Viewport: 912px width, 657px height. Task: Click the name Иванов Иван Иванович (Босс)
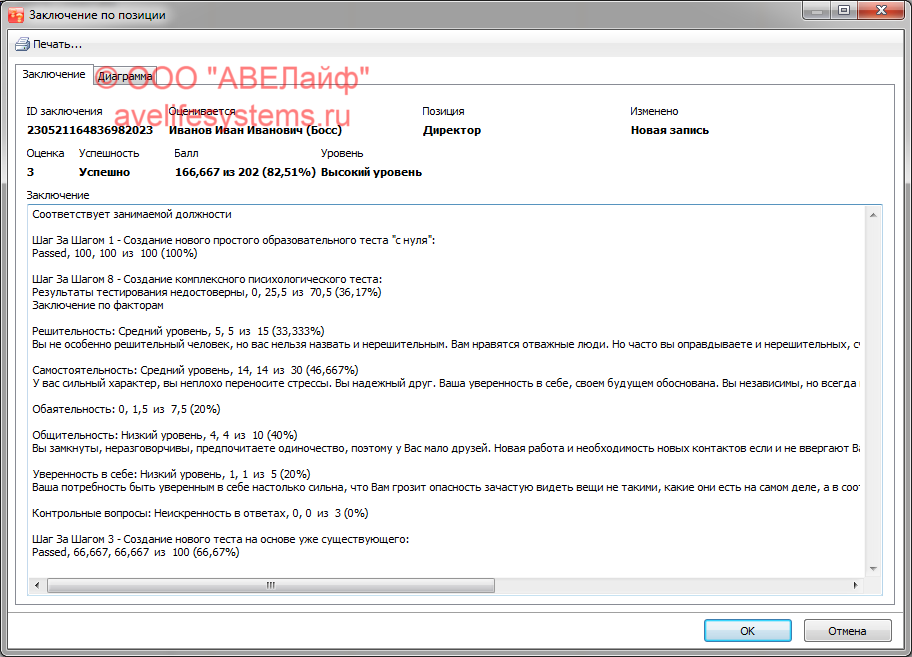[255, 130]
